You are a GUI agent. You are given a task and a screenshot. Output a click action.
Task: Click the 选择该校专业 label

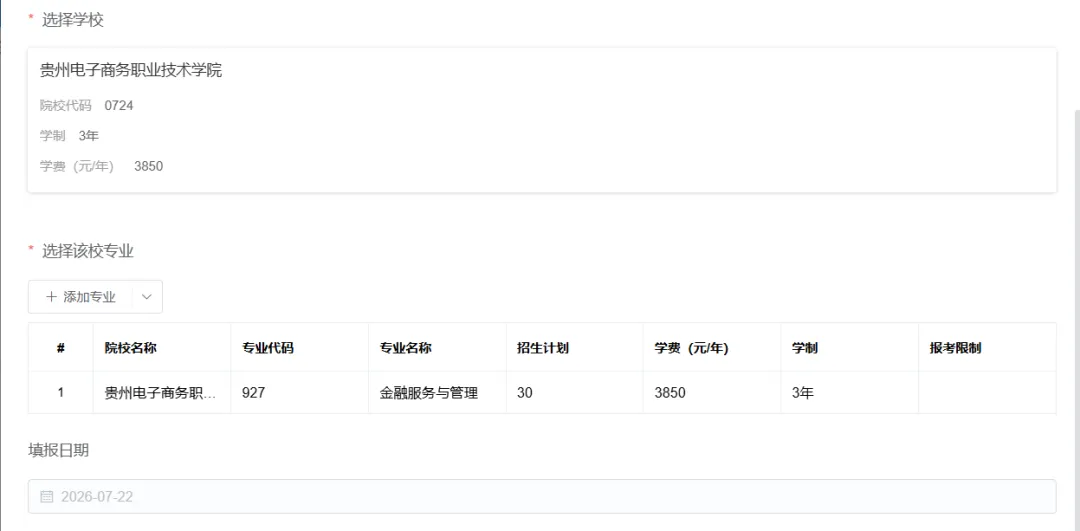[87, 251]
